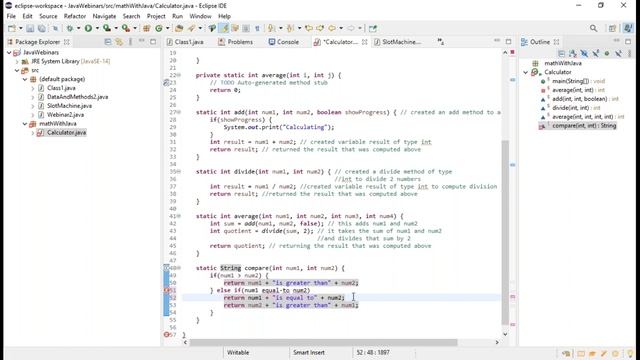Minimize the Outline view
The height and width of the screenshot is (360, 640).
click(x=616, y=41)
